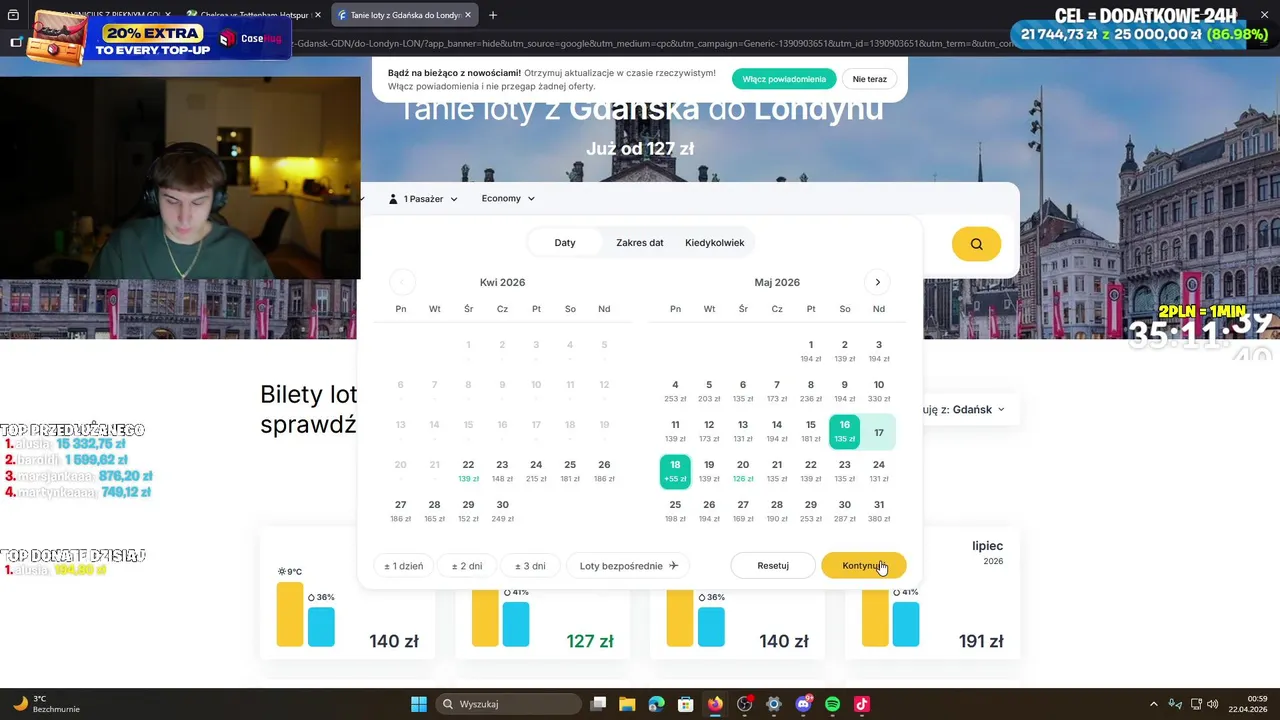Screen dimensions: 1280x720
Task: Go to previous month in calendar
Action: (x=402, y=282)
